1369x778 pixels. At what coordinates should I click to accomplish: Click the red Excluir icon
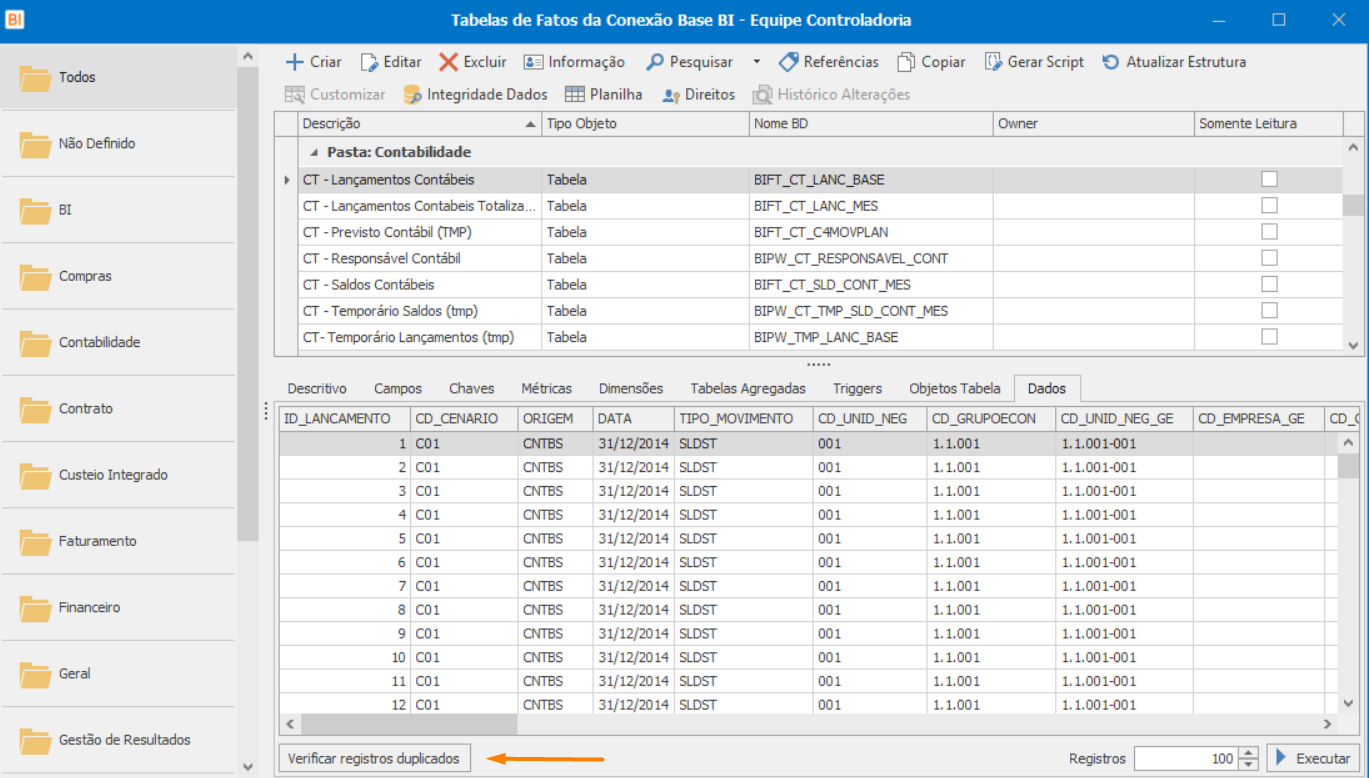tap(449, 62)
